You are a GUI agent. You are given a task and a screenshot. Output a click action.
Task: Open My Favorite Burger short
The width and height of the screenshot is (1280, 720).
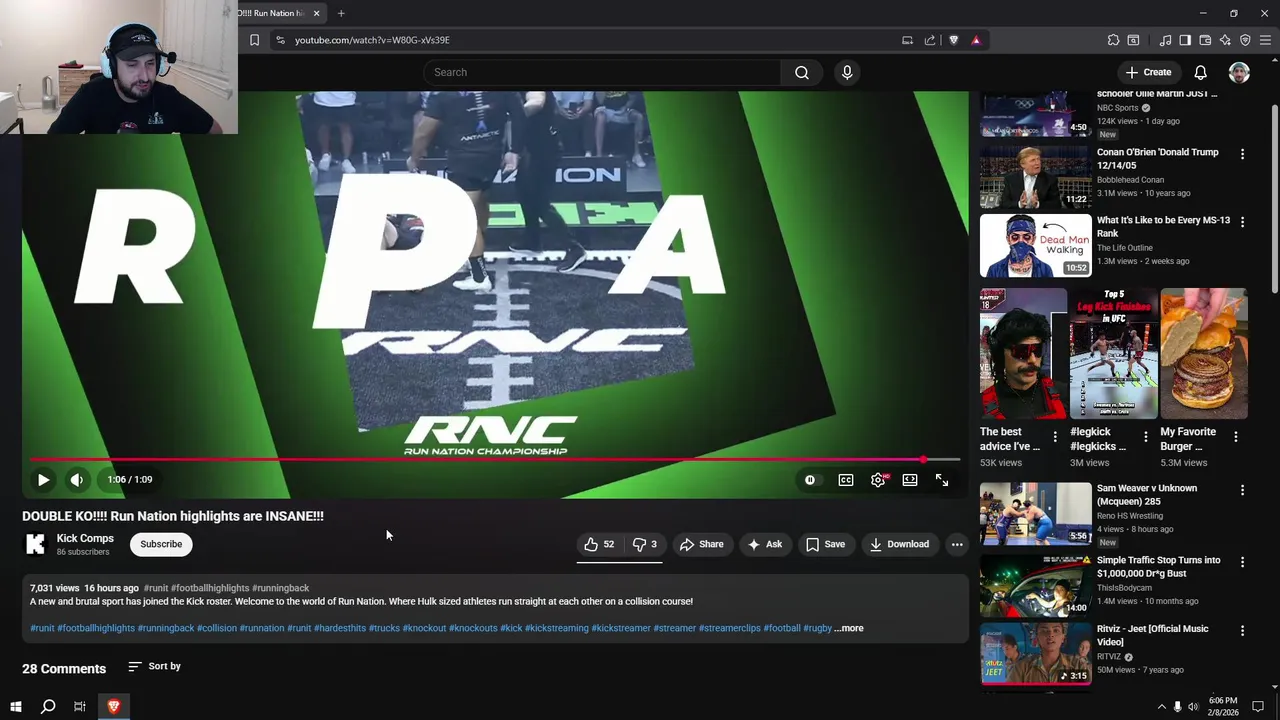1204,354
